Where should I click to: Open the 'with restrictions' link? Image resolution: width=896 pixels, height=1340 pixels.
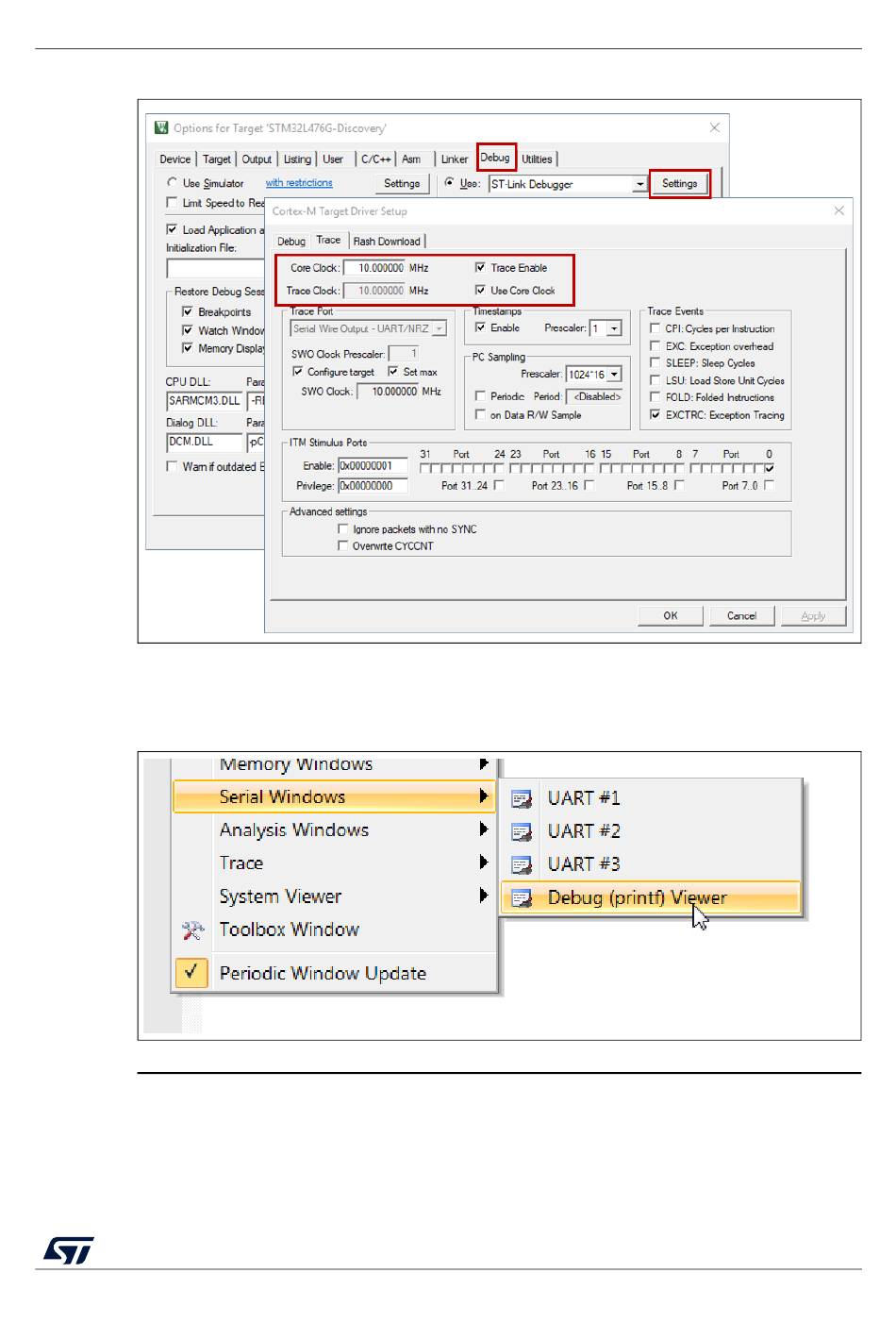point(299,183)
